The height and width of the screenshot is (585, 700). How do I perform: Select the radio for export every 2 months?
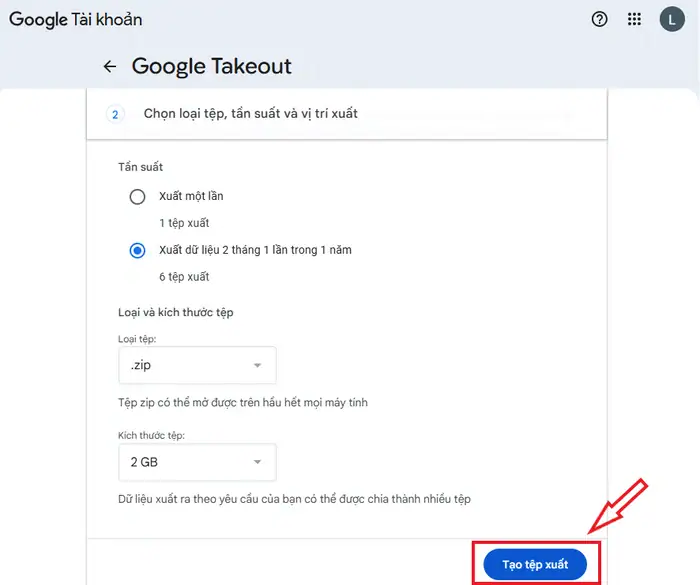[x=138, y=250]
